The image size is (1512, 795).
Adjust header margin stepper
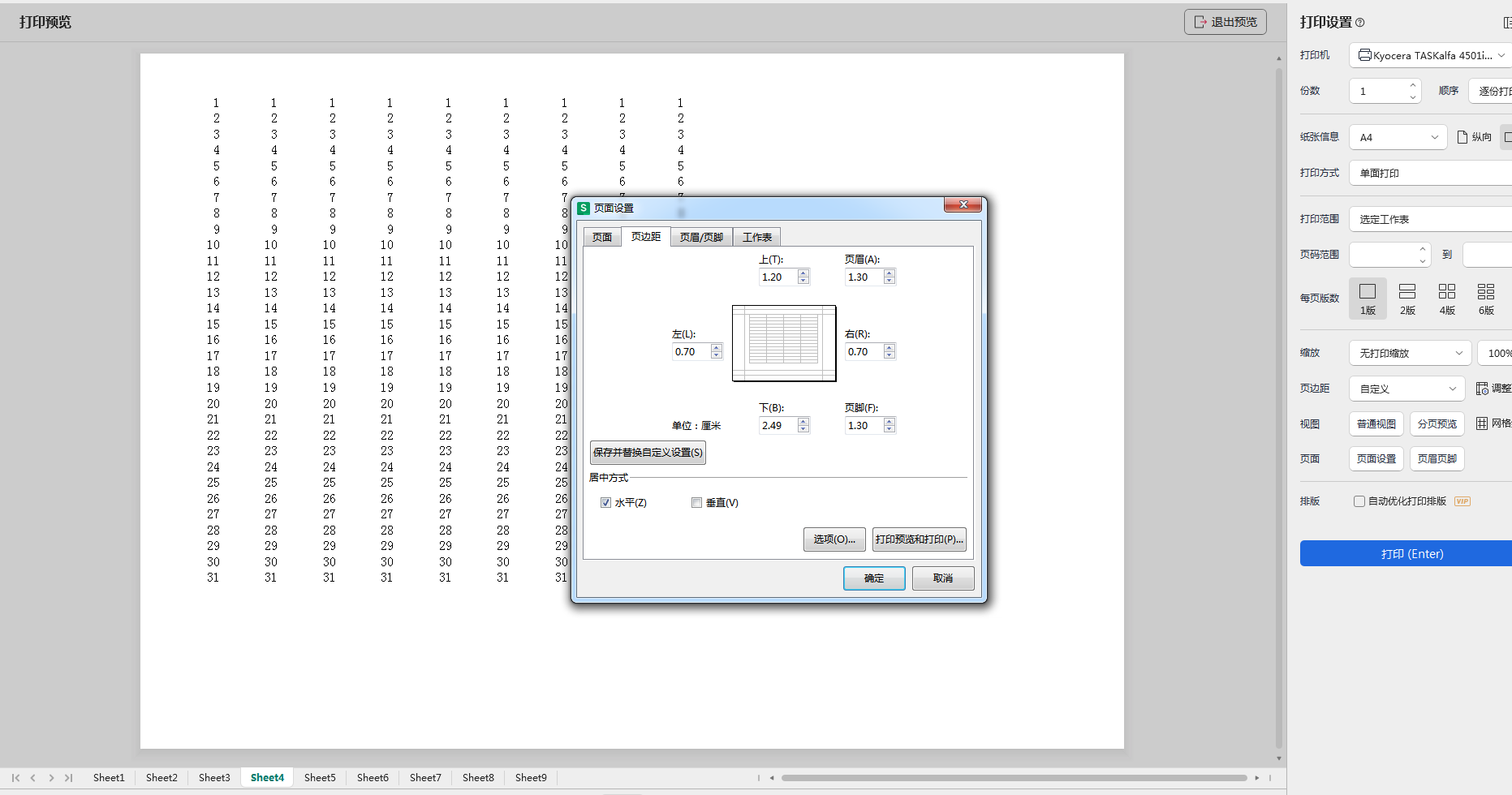point(890,277)
